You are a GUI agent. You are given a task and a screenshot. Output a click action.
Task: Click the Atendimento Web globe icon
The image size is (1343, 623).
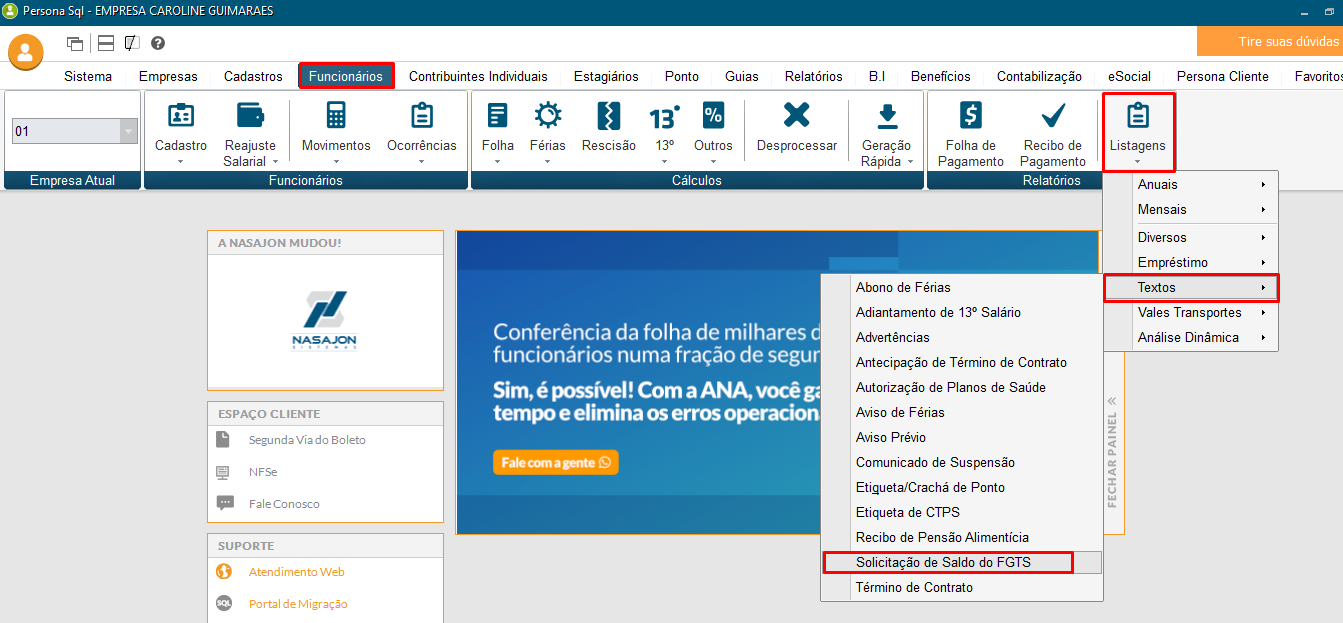[225, 572]
